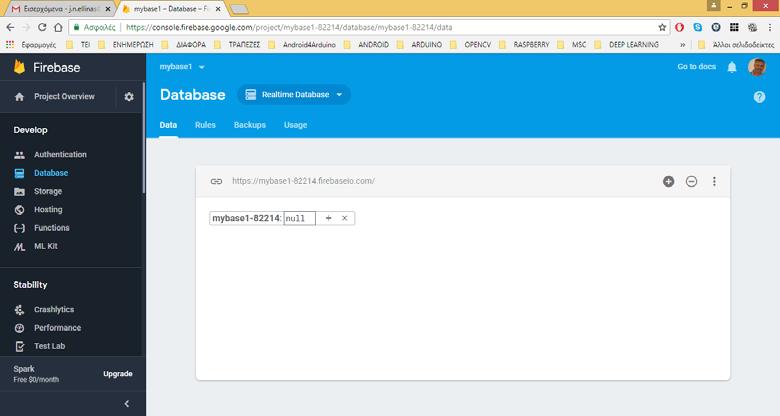
Task: Click the mybase1-82214 root node label
Action: 246,218
